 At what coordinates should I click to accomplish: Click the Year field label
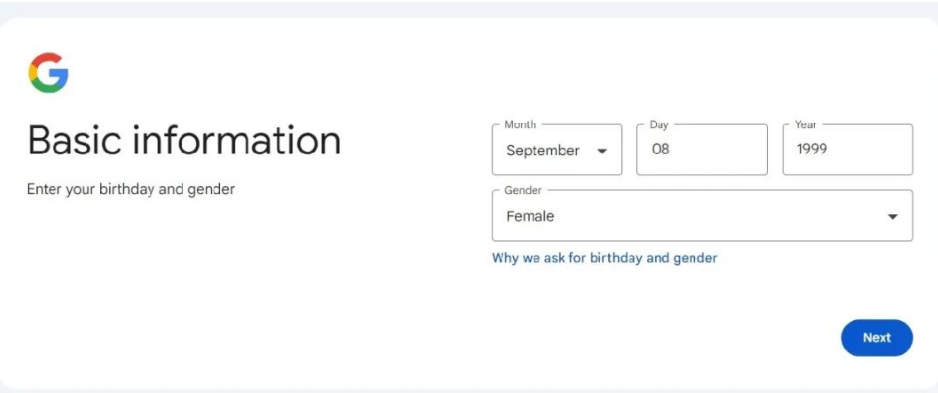coord(805,124)
